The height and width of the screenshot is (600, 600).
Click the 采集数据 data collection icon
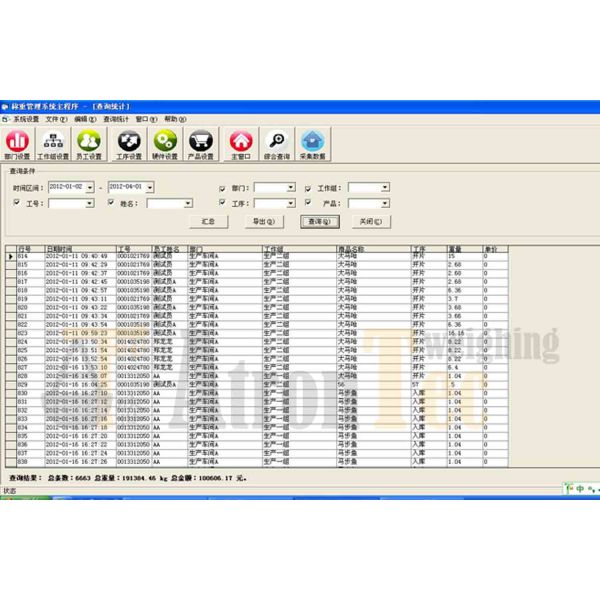point(313,143)
